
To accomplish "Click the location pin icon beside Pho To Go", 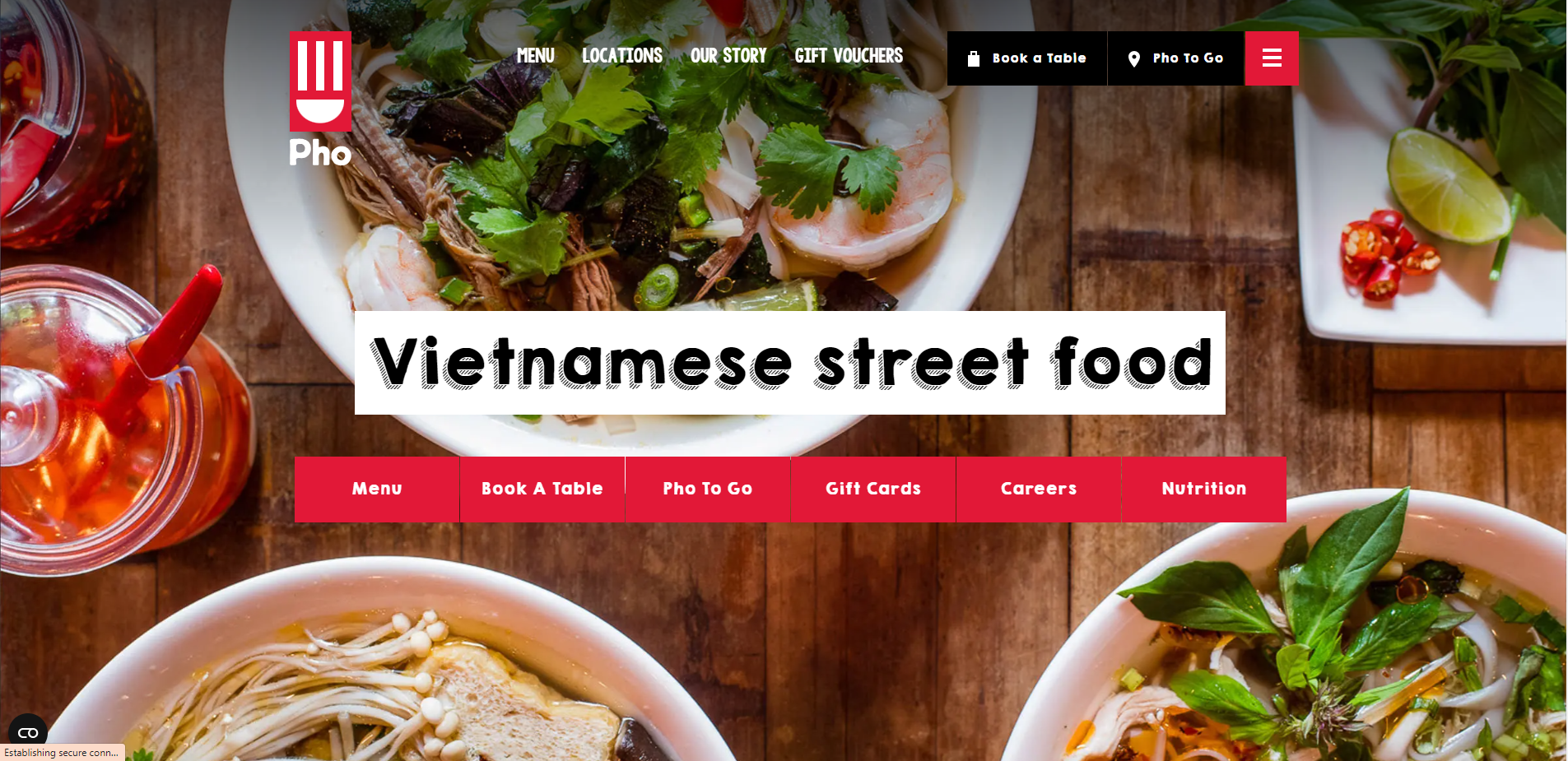I will 1134,58.
